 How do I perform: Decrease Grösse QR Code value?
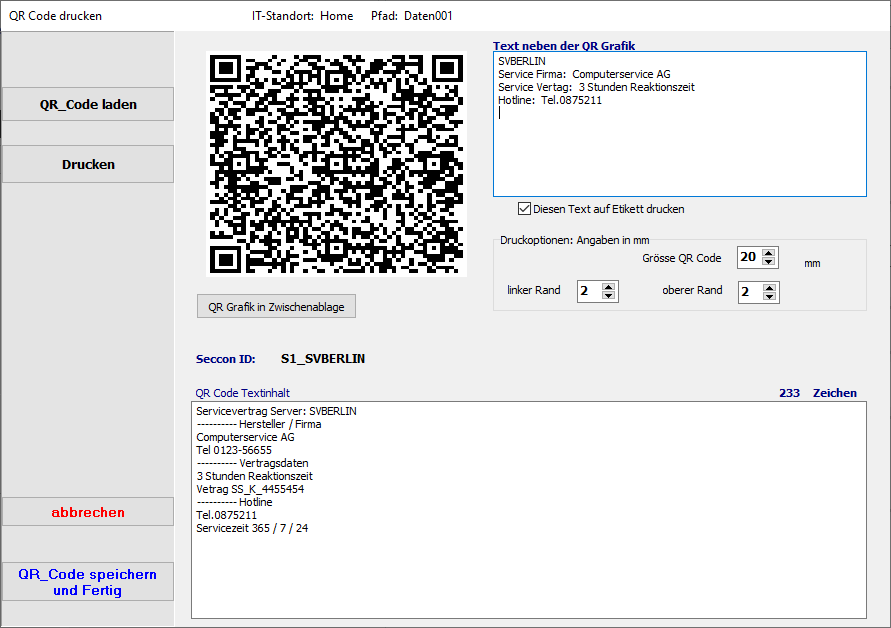pyautogui.click(x=769, y=261)
